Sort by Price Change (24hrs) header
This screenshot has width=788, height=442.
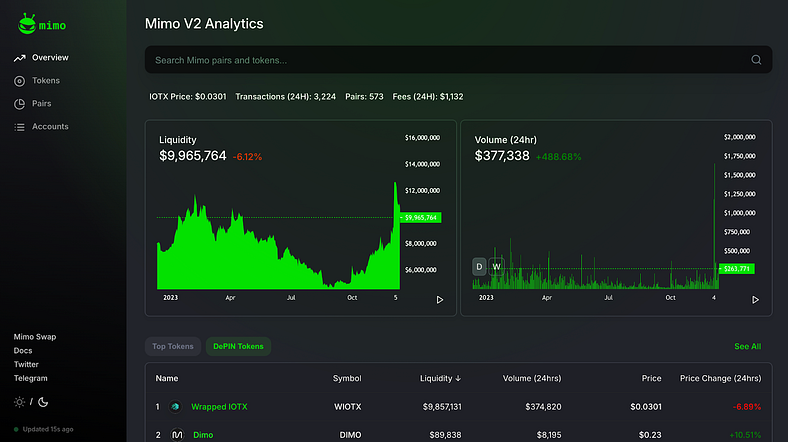(720, 378)
